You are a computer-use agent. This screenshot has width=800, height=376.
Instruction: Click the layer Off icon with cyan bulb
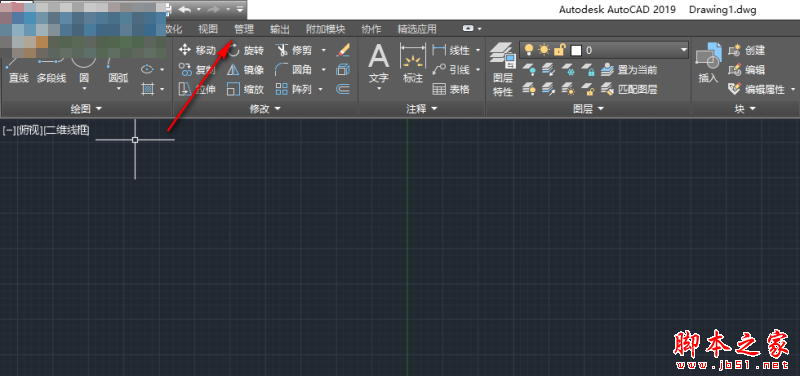tap(530, 69)
